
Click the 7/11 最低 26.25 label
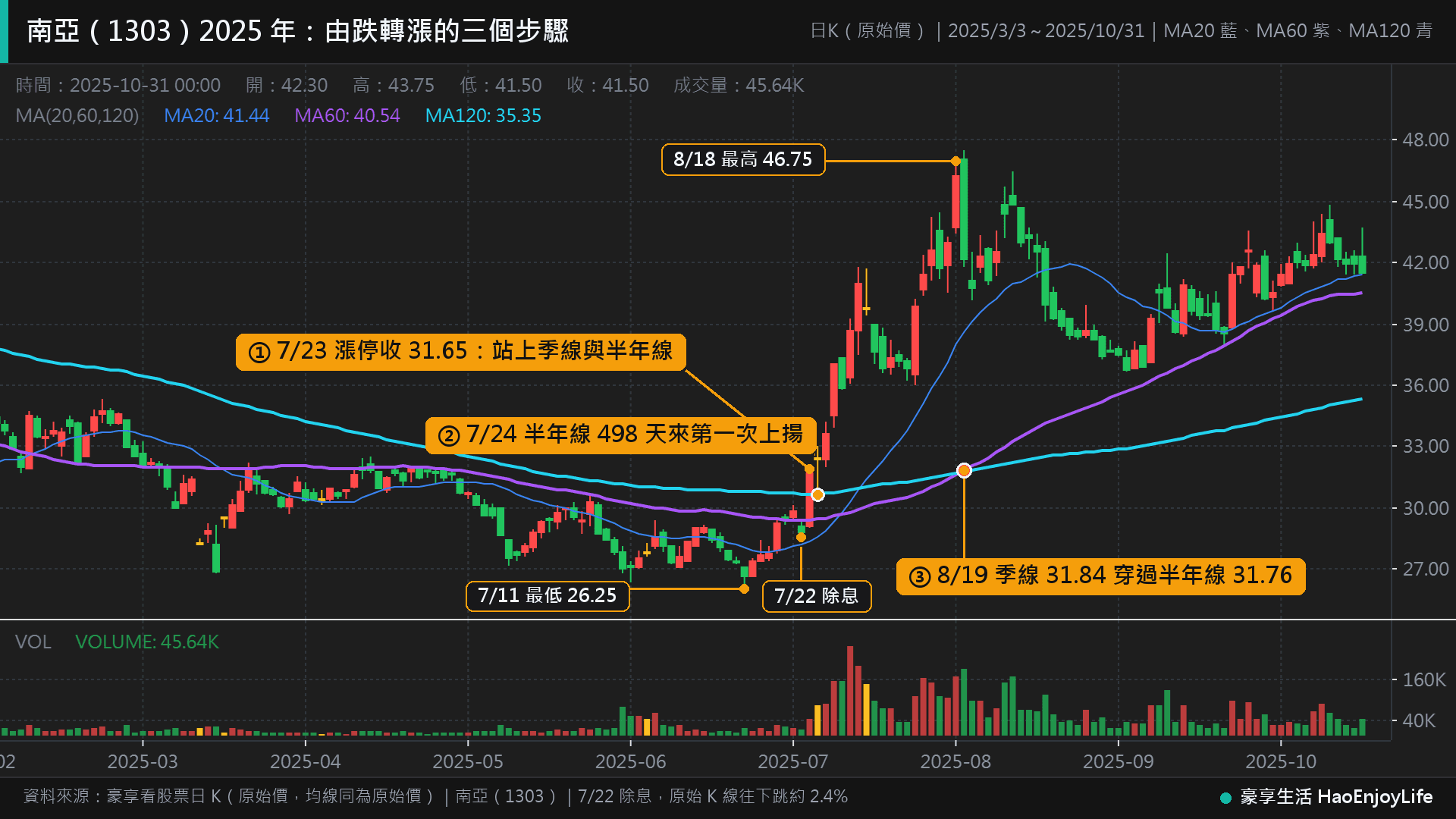click(x=548, y=595)
